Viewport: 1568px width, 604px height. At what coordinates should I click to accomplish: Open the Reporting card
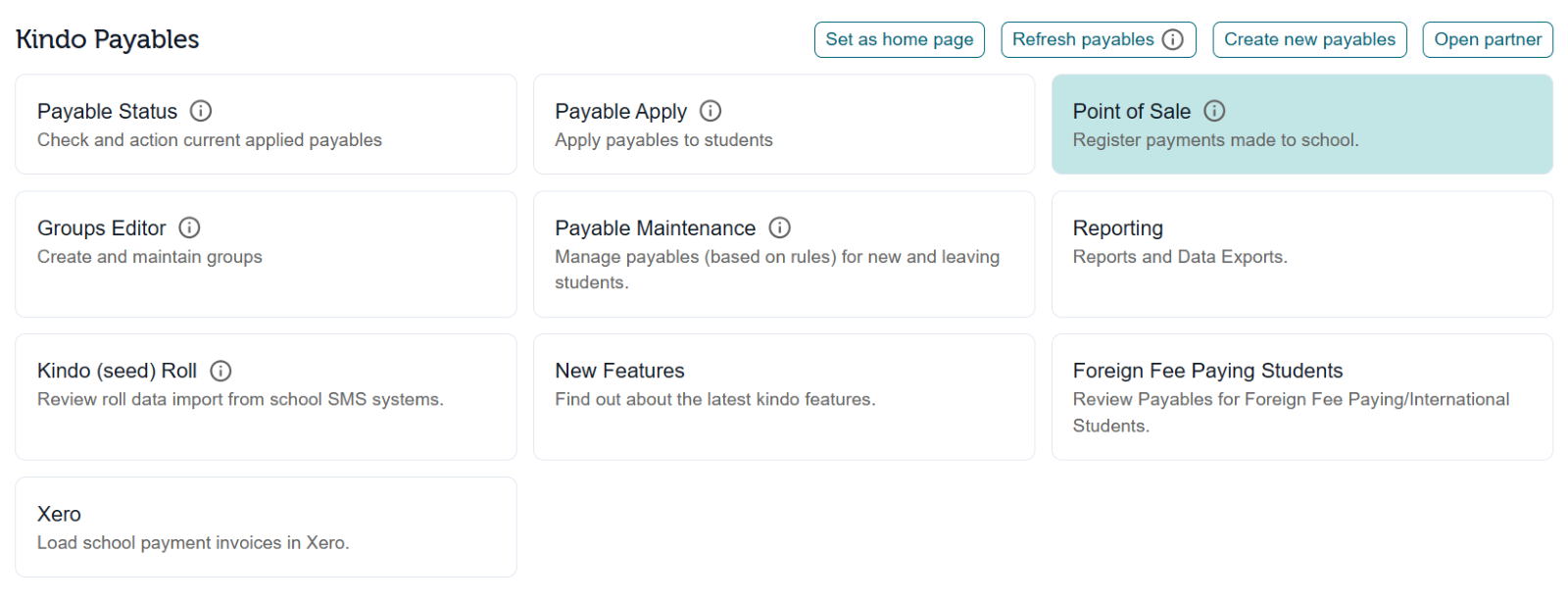(1302, 254)
